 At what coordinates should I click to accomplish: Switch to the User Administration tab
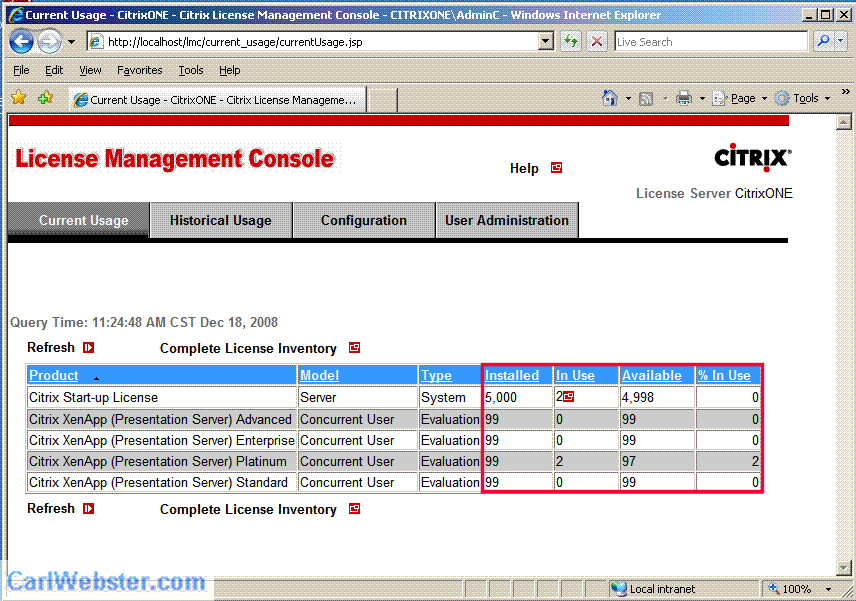click(x=507, y=220)
